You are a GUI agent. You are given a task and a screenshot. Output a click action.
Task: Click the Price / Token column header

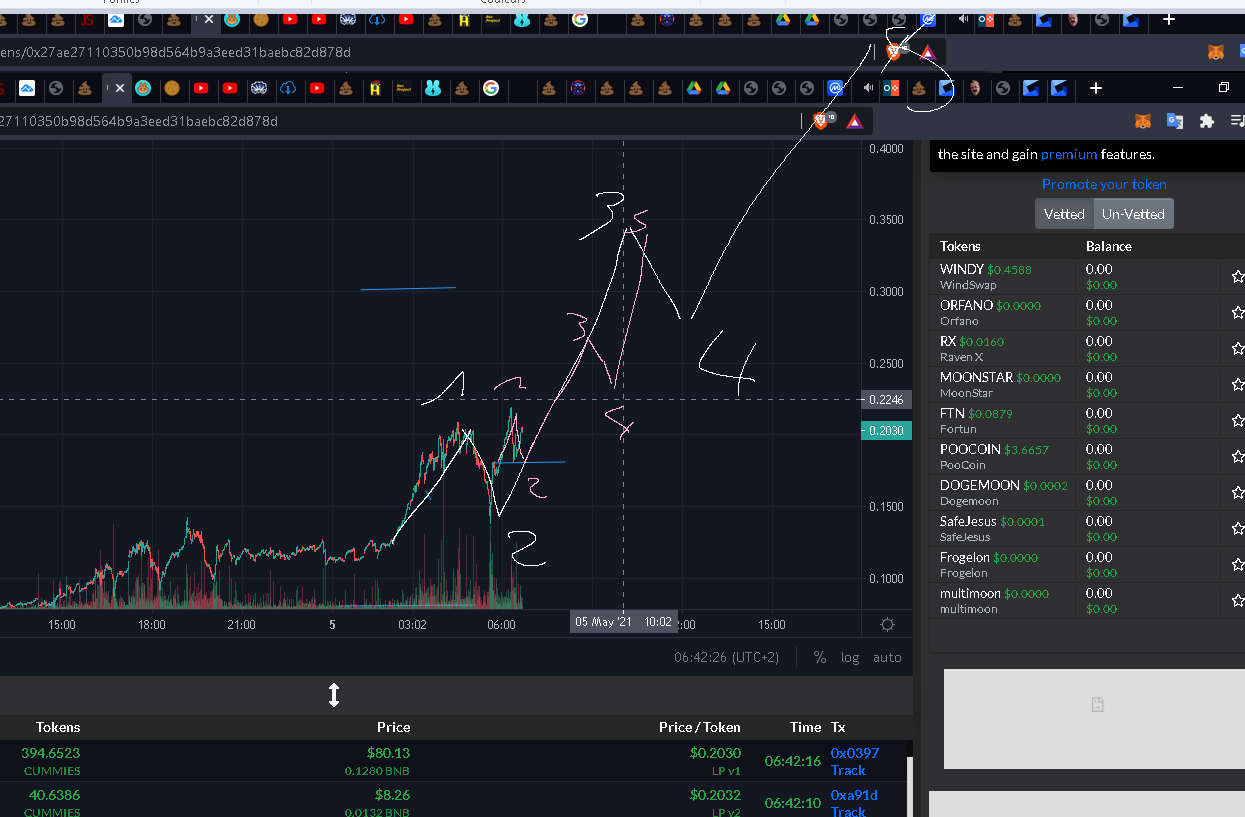pyautogui.click(x=700, y=727)
